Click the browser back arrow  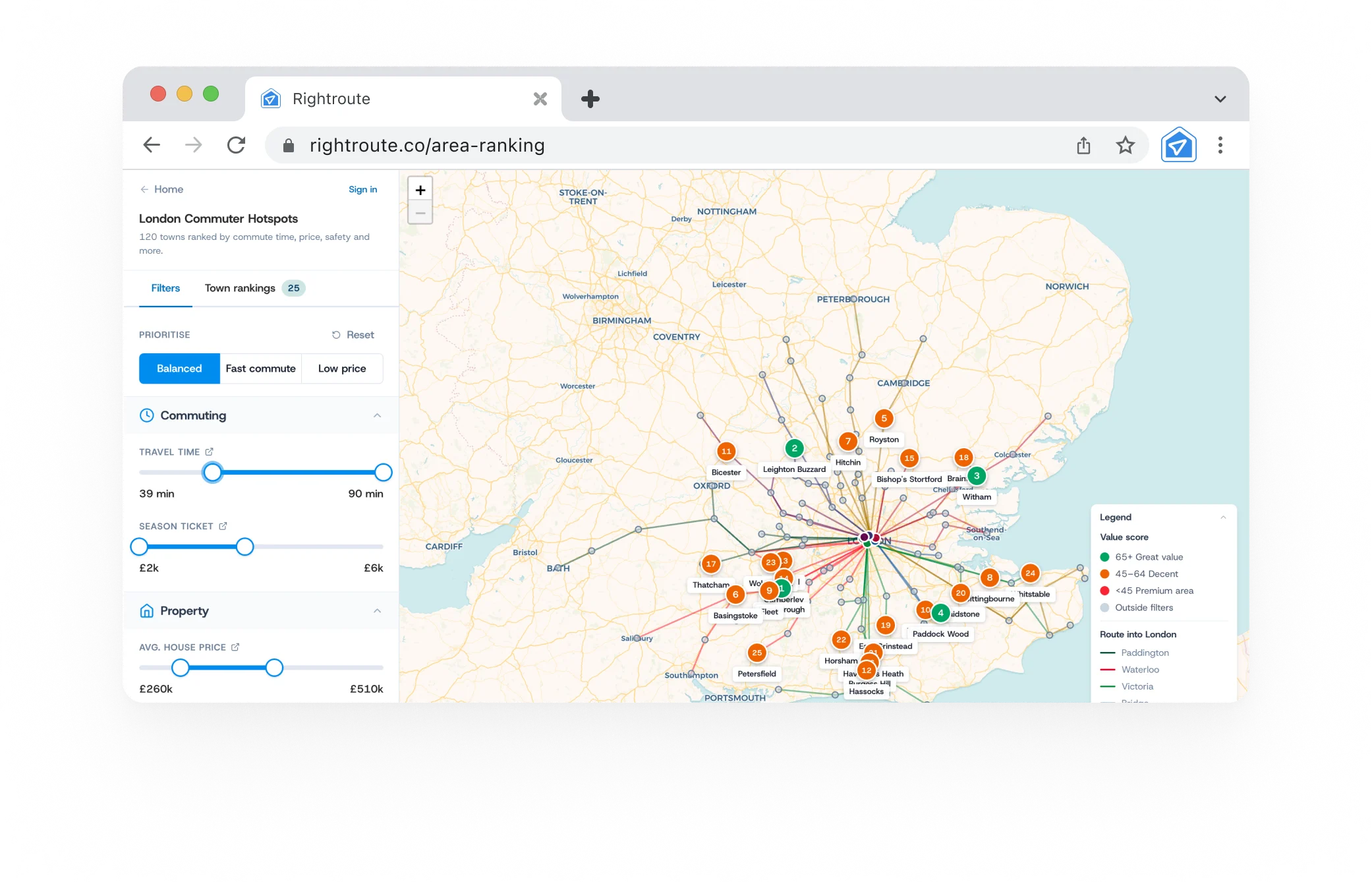152,145
